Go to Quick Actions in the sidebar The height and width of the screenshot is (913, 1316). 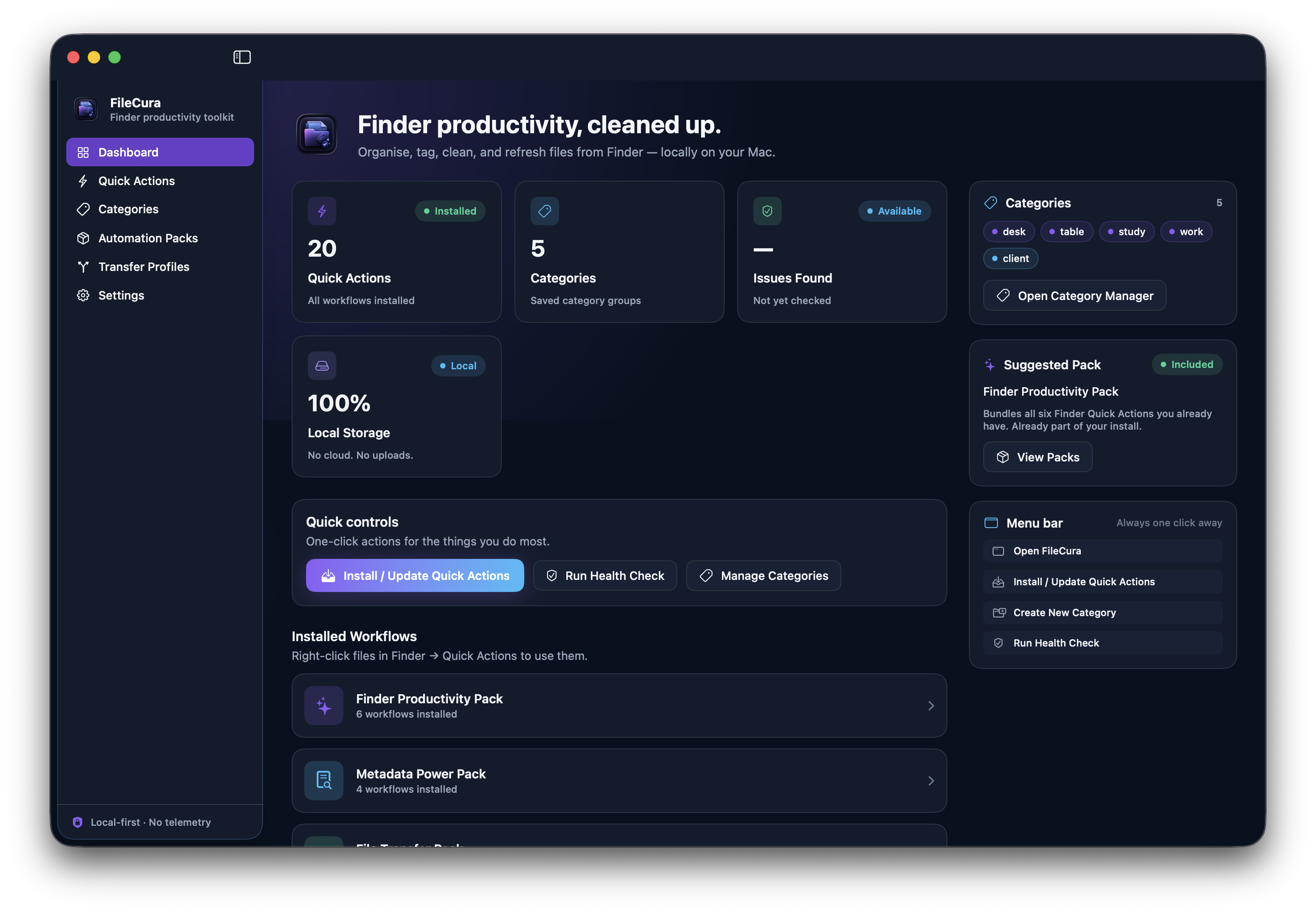[160, 181]
